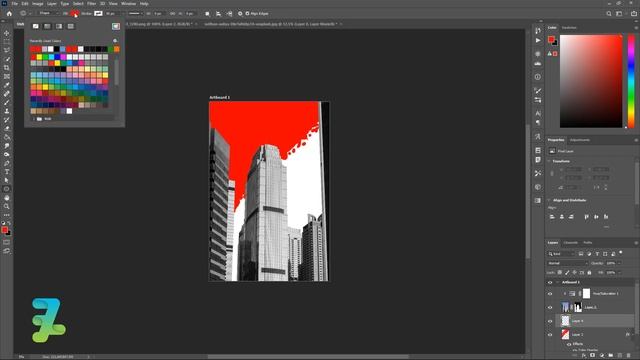Open shape settings gear in options bar
640x360 pixels.
[240, 13]
